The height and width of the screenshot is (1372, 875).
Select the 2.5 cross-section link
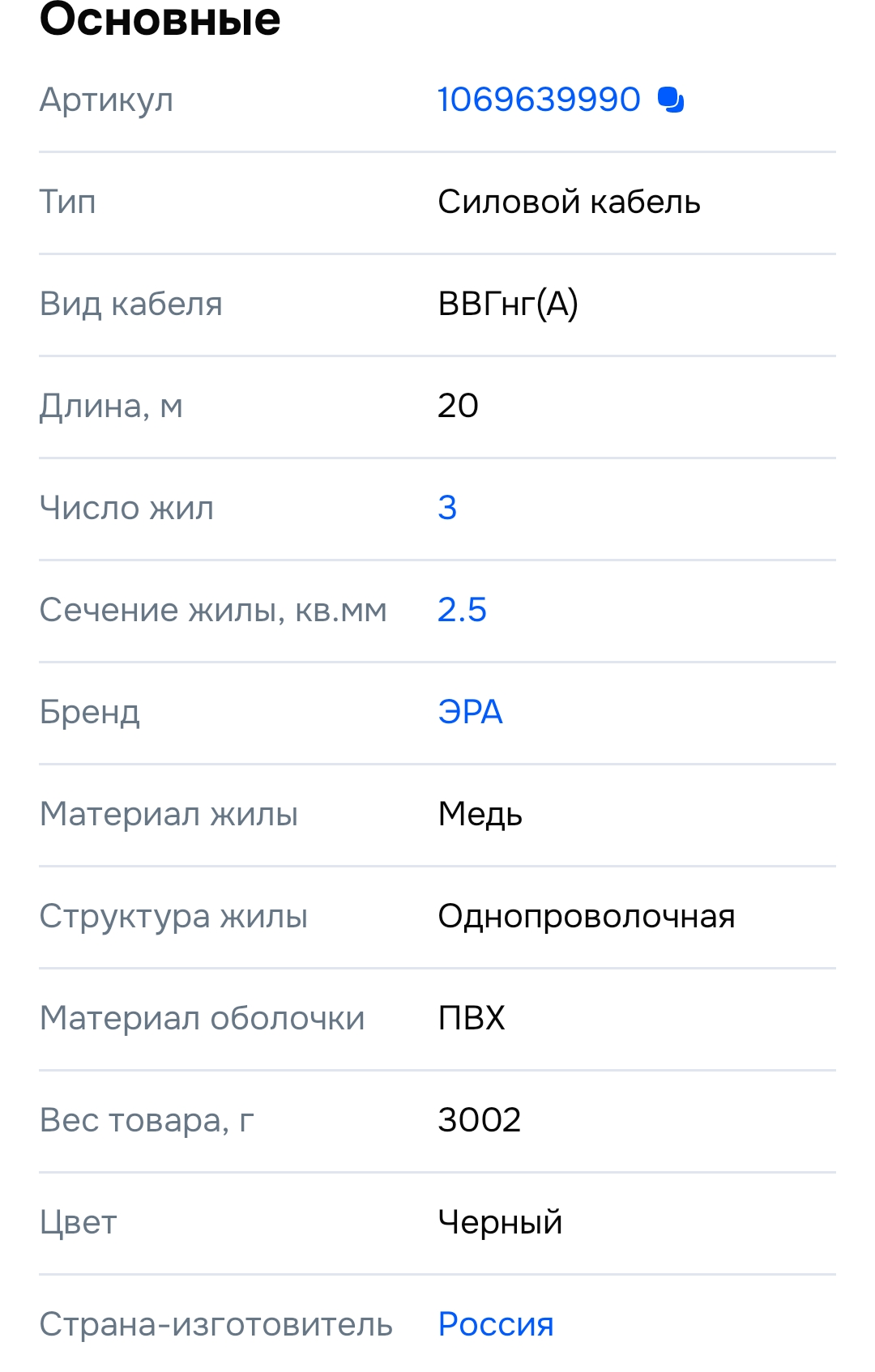[x=462, y=610]
